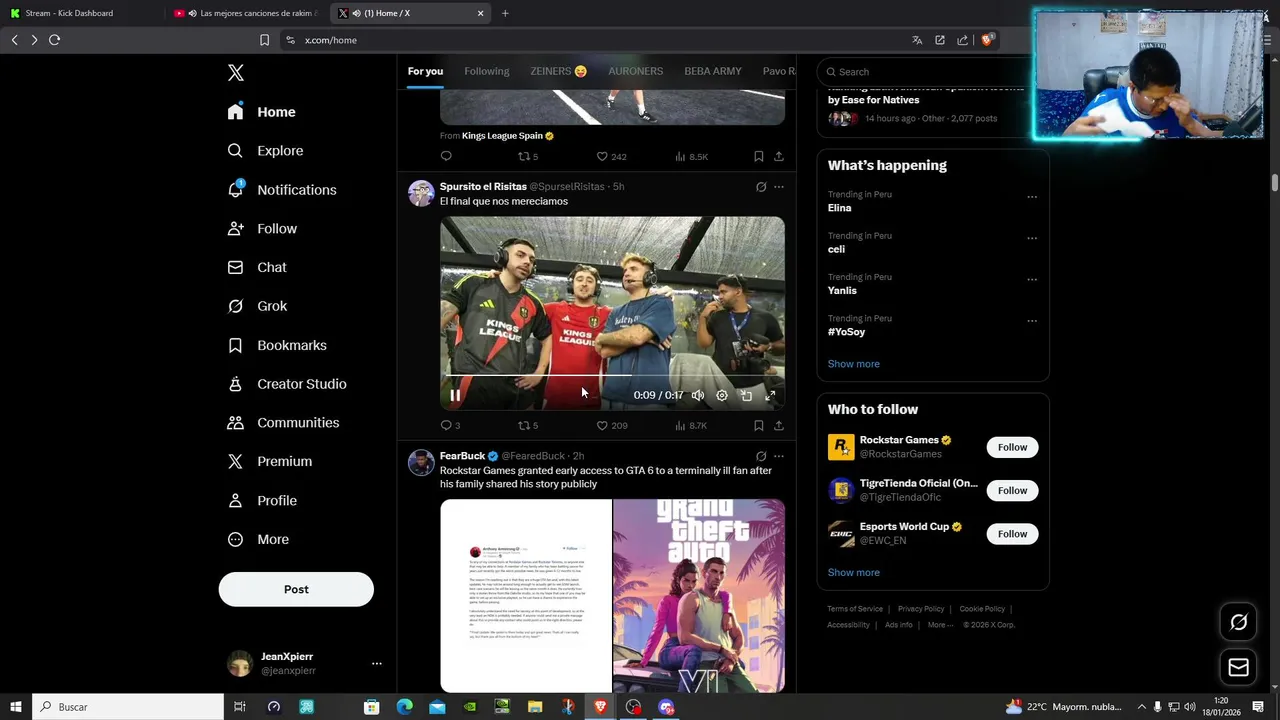The width and height of the screenshot is (1280, 720).
Task: Open the GTA VI cover image thumbnail
Action: click(x=699, y=596)
